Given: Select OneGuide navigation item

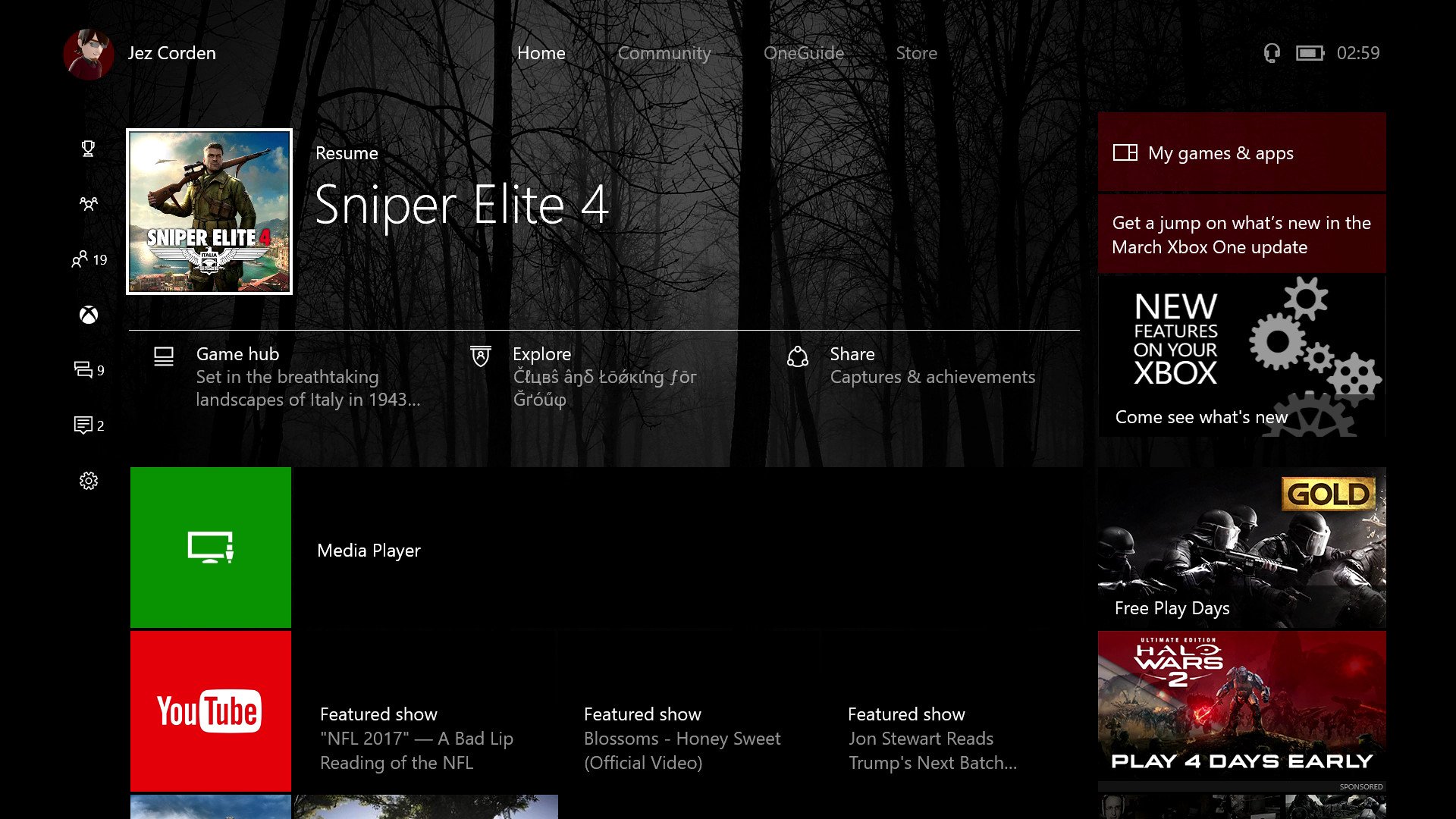Looking at the screenshot, I should (803, 53).
